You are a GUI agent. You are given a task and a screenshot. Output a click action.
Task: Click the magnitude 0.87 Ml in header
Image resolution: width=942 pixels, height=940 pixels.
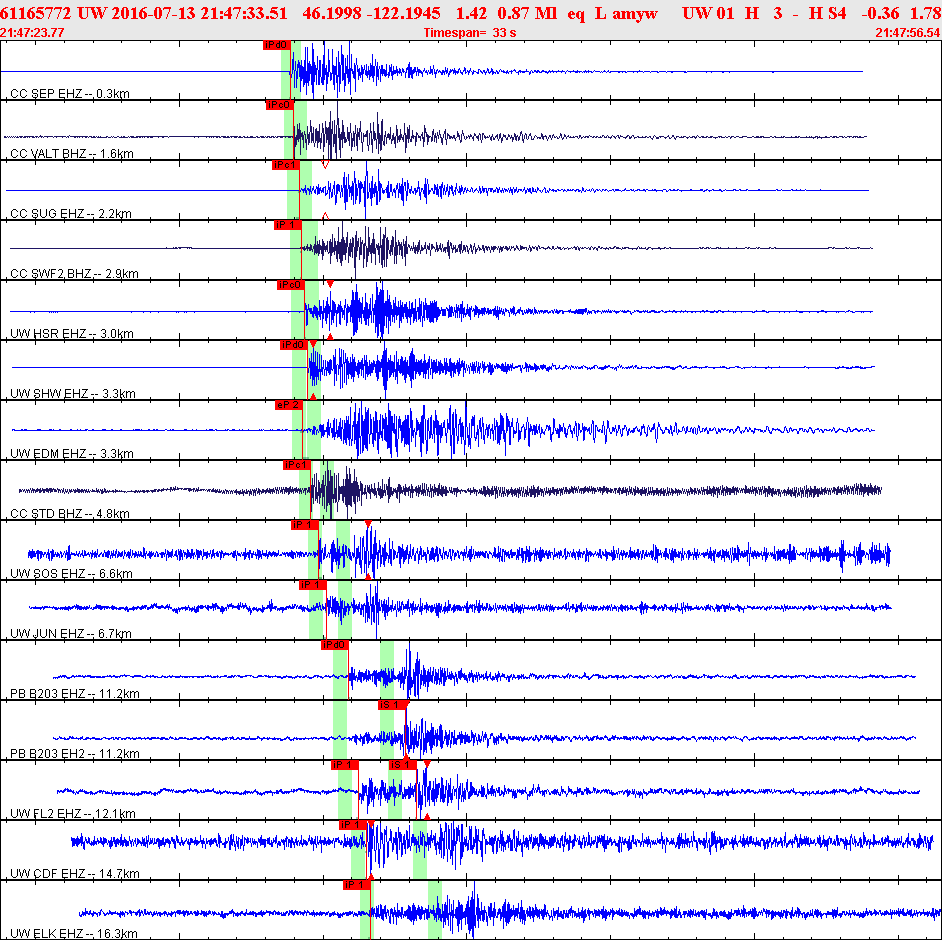pyautogui.click(x=527, y=13)
